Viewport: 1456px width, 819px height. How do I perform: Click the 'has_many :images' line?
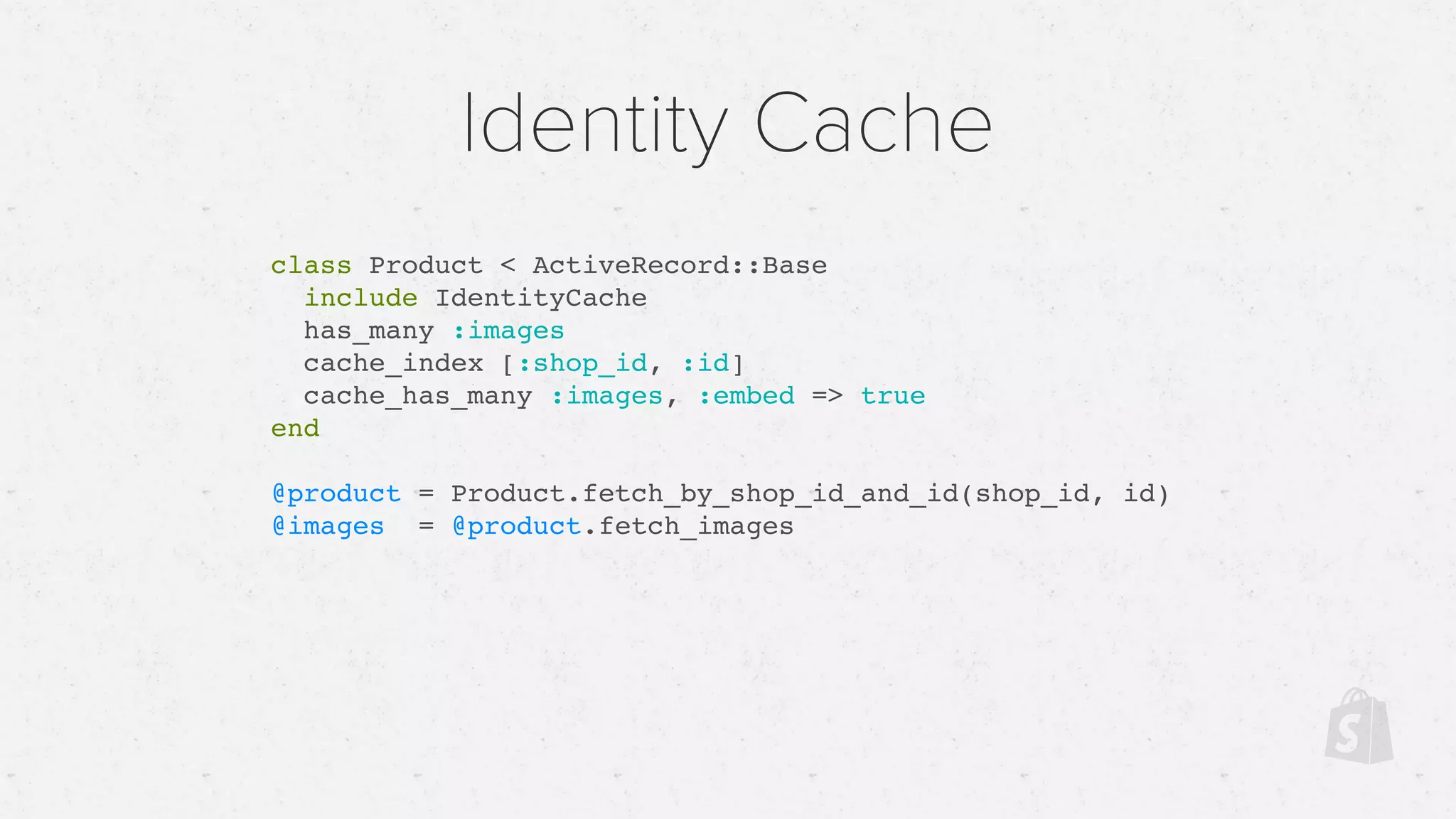(434, 331)
